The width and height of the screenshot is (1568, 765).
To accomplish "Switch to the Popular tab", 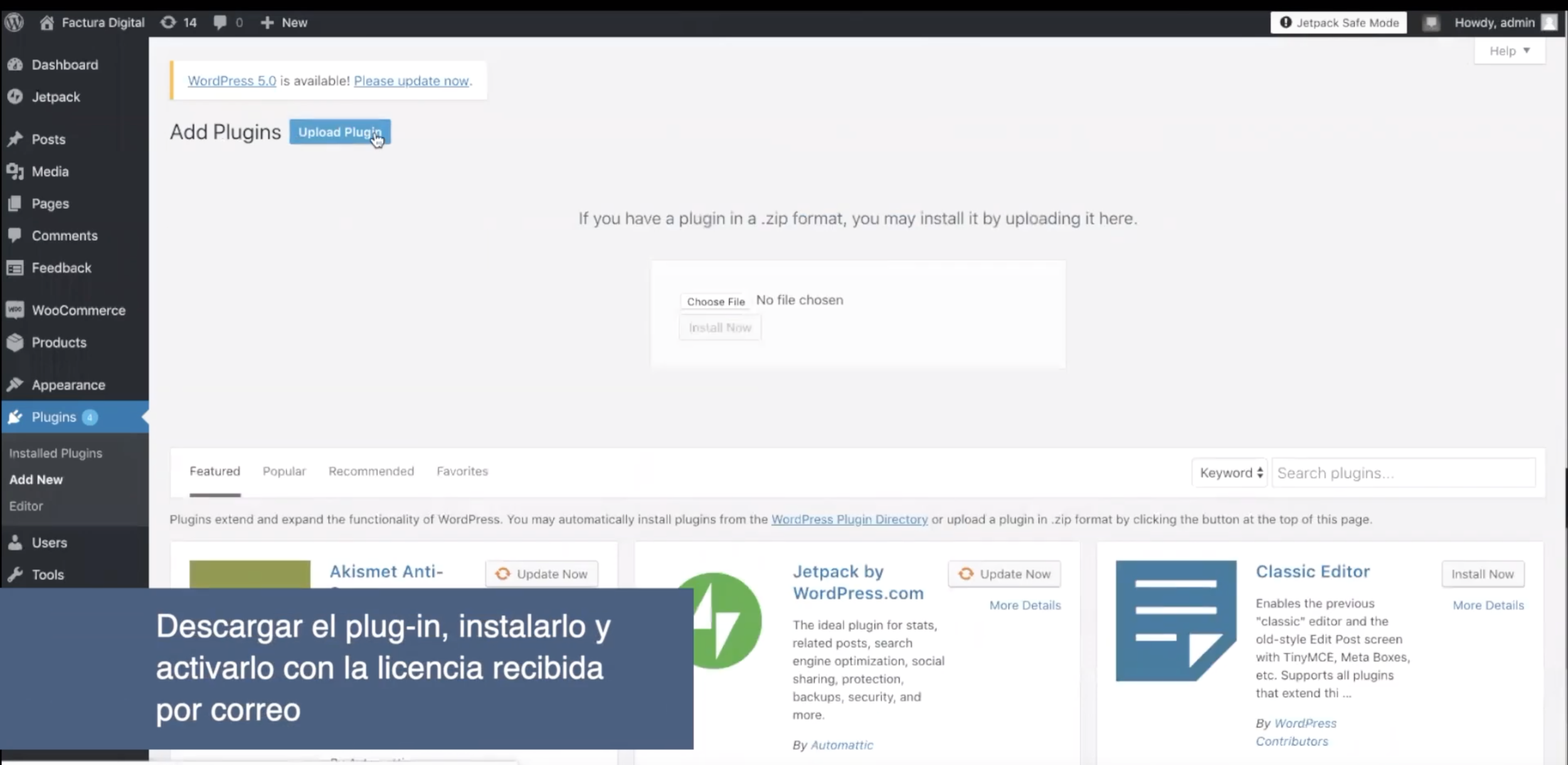I will (x=284, y=471).
